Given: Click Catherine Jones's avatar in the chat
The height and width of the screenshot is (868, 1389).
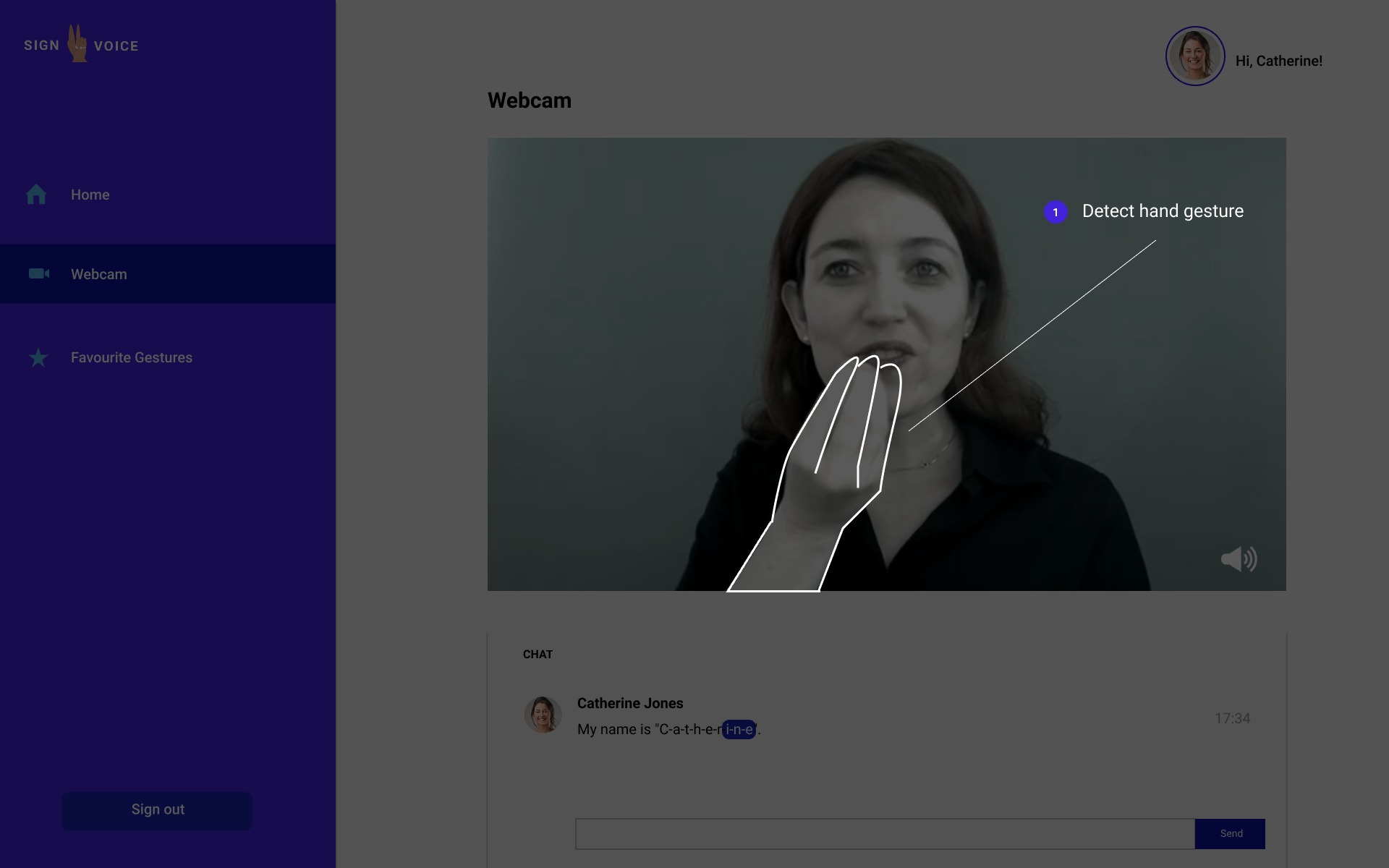Looking at the screenshot, I should [x=543, y=715].
